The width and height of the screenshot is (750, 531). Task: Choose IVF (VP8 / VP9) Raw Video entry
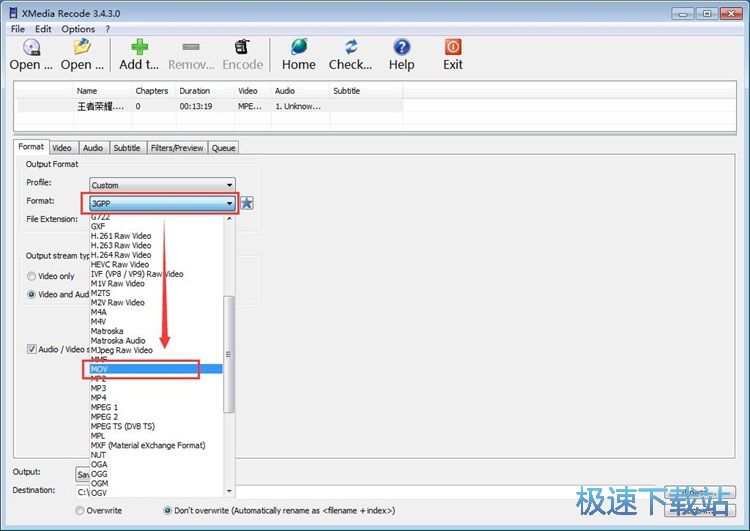coord(156,274)
